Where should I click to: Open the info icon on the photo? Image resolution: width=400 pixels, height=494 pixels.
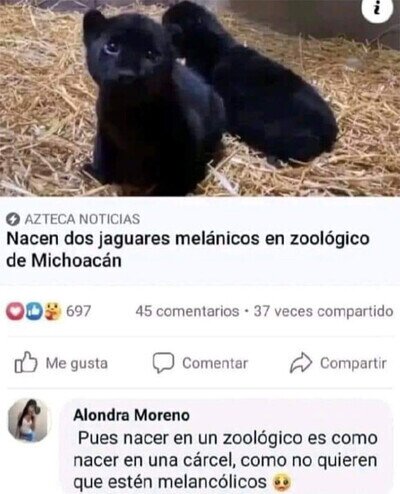[x=377, y=9]
